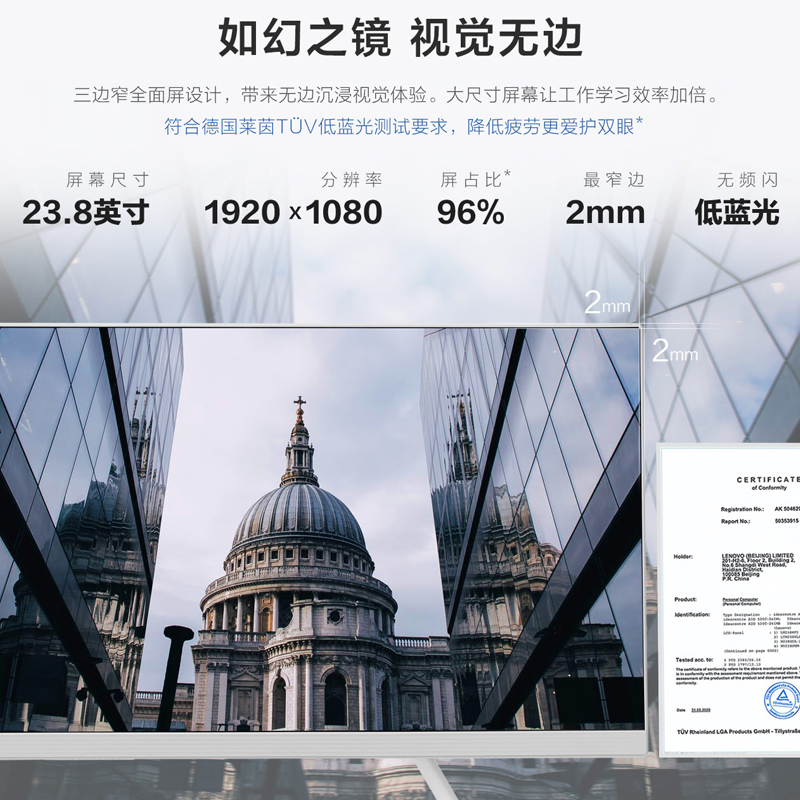Click the 屏占比 label
The height and width of the screenshot is (800, 800).
point(475,179)
